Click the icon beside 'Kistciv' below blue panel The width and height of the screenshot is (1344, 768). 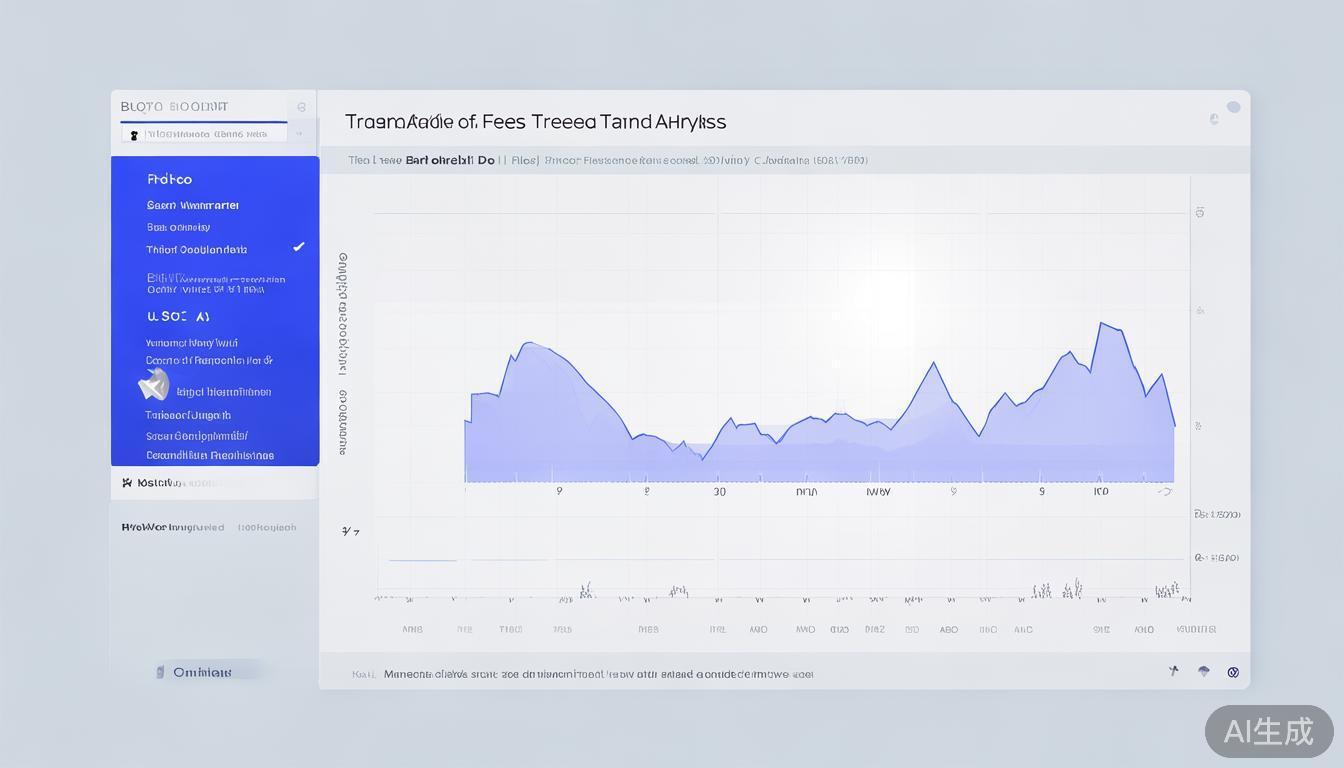(127, 483)
